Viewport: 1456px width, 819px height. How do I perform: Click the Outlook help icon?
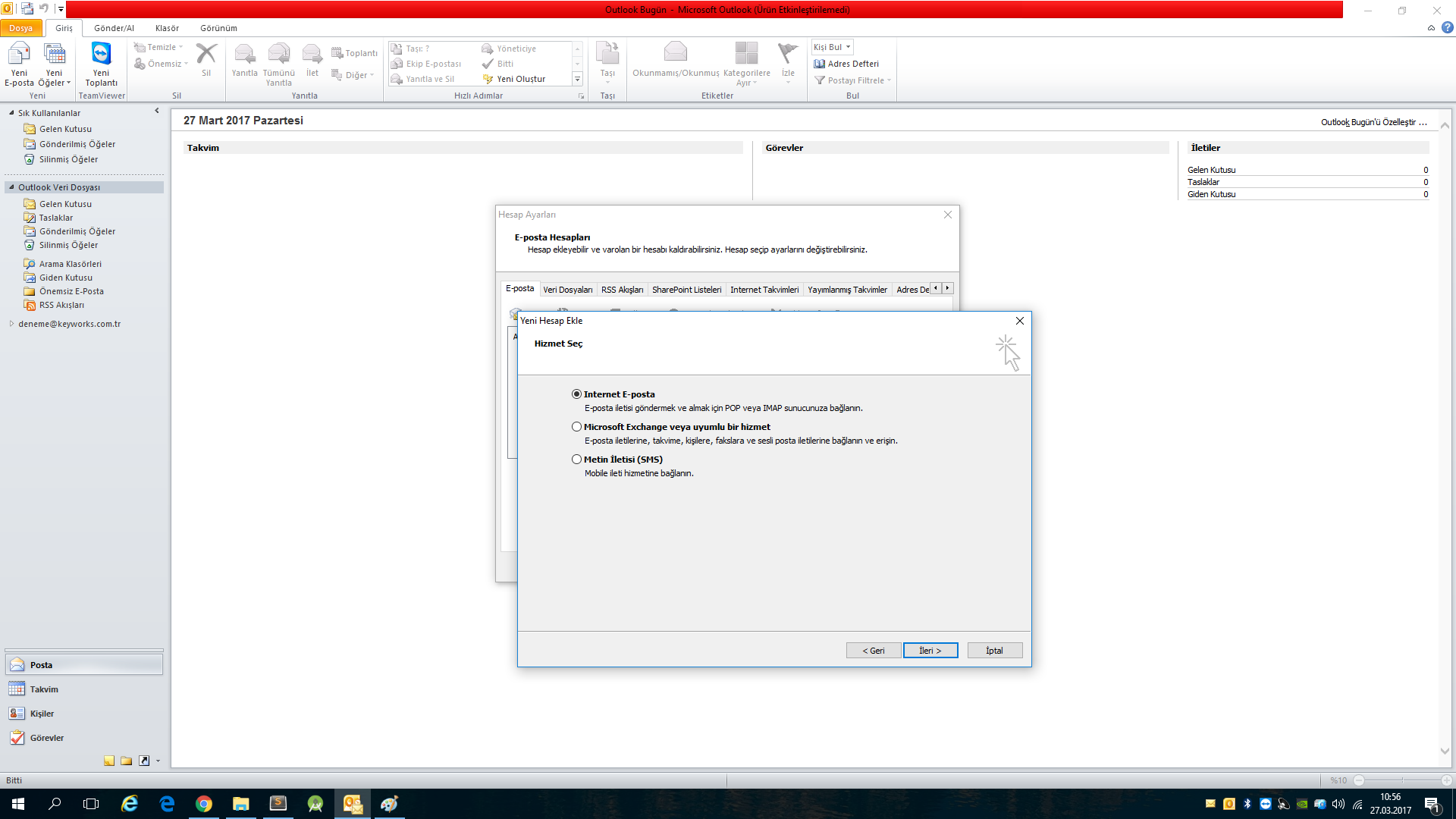1448,27
